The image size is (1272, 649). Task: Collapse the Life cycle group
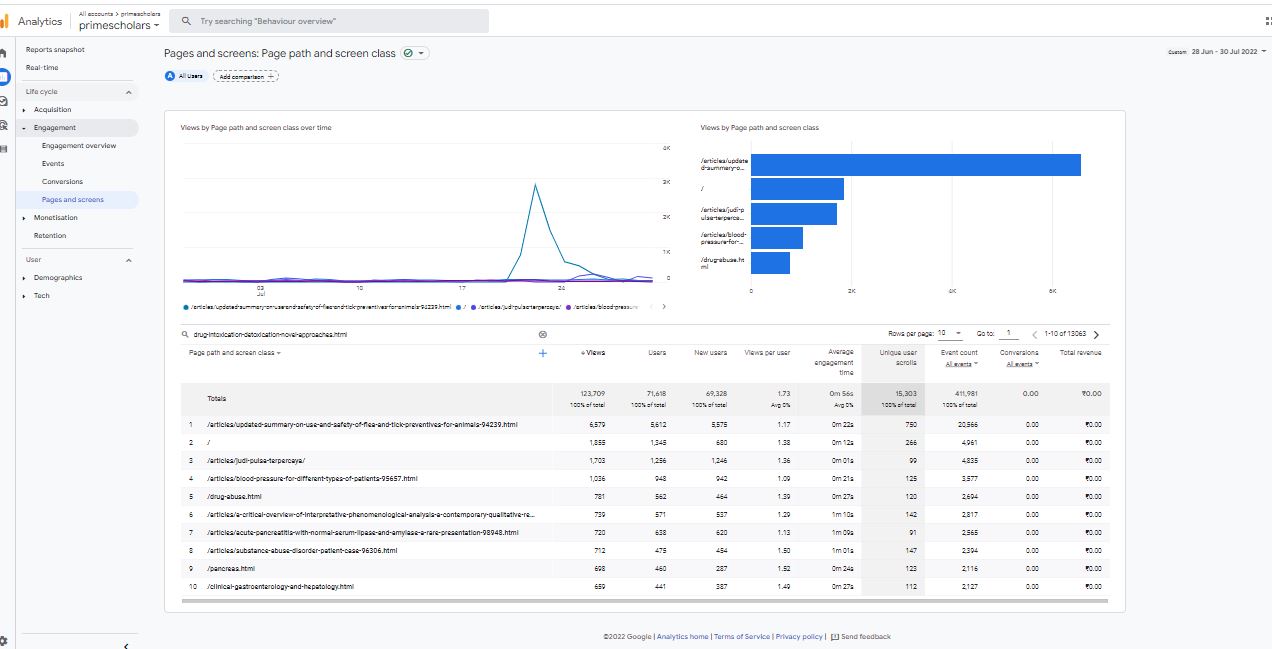[x=128, y=92]
